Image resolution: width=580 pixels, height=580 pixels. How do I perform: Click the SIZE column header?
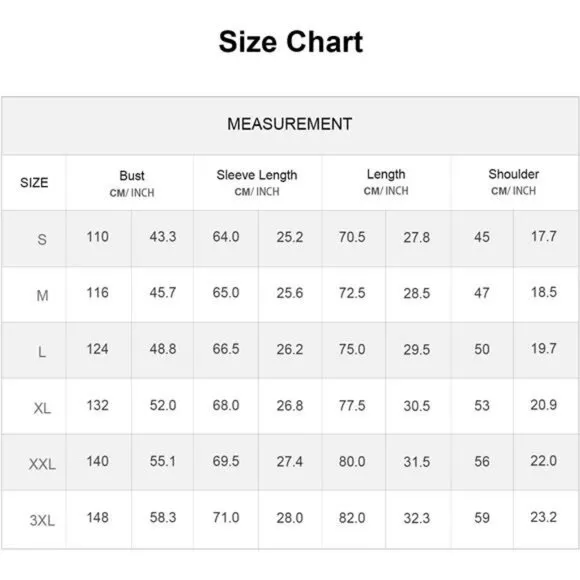34,183
